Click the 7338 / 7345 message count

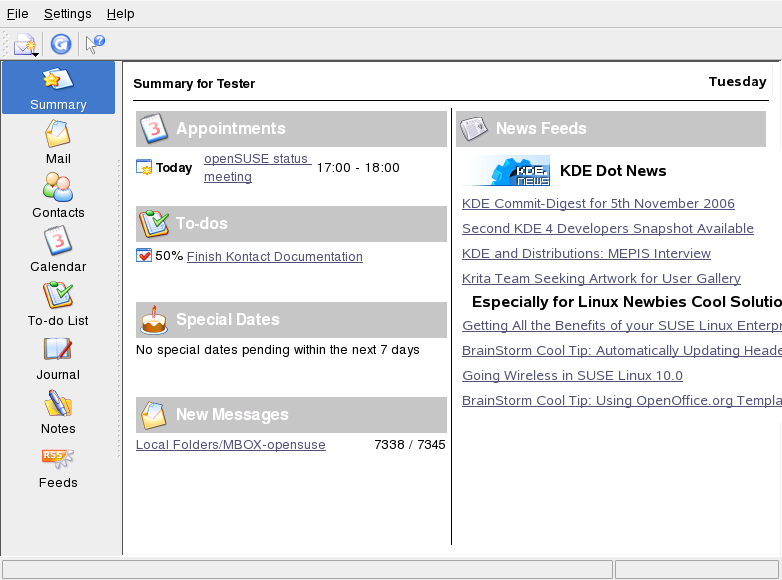click(409, 444)
